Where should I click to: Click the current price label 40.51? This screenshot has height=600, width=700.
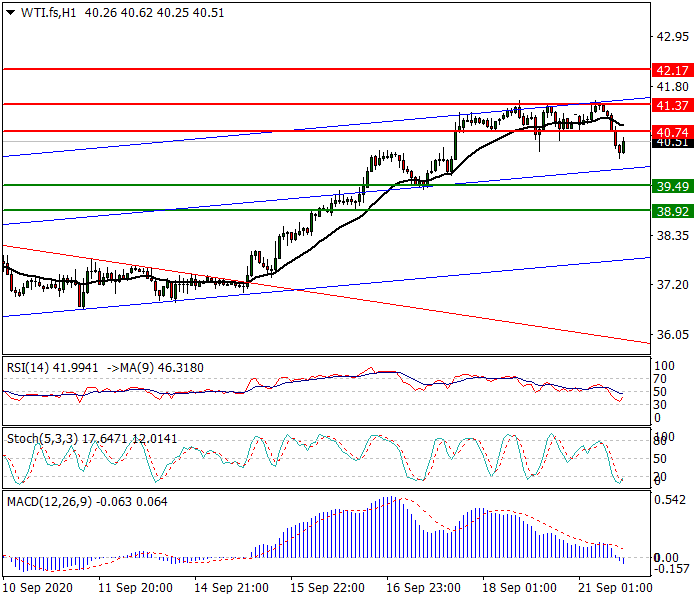point(672,143)
